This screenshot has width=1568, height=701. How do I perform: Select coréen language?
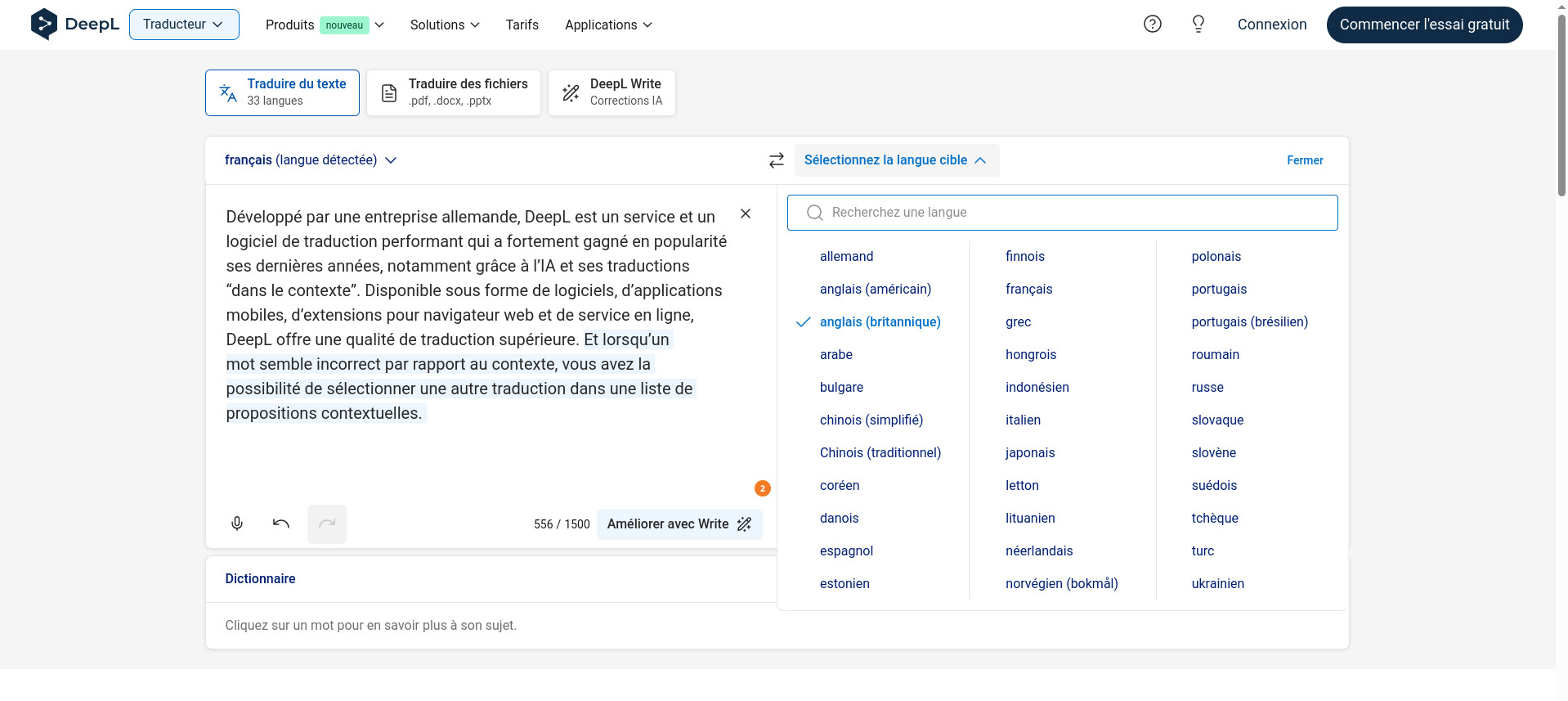(x=840, y=485)
